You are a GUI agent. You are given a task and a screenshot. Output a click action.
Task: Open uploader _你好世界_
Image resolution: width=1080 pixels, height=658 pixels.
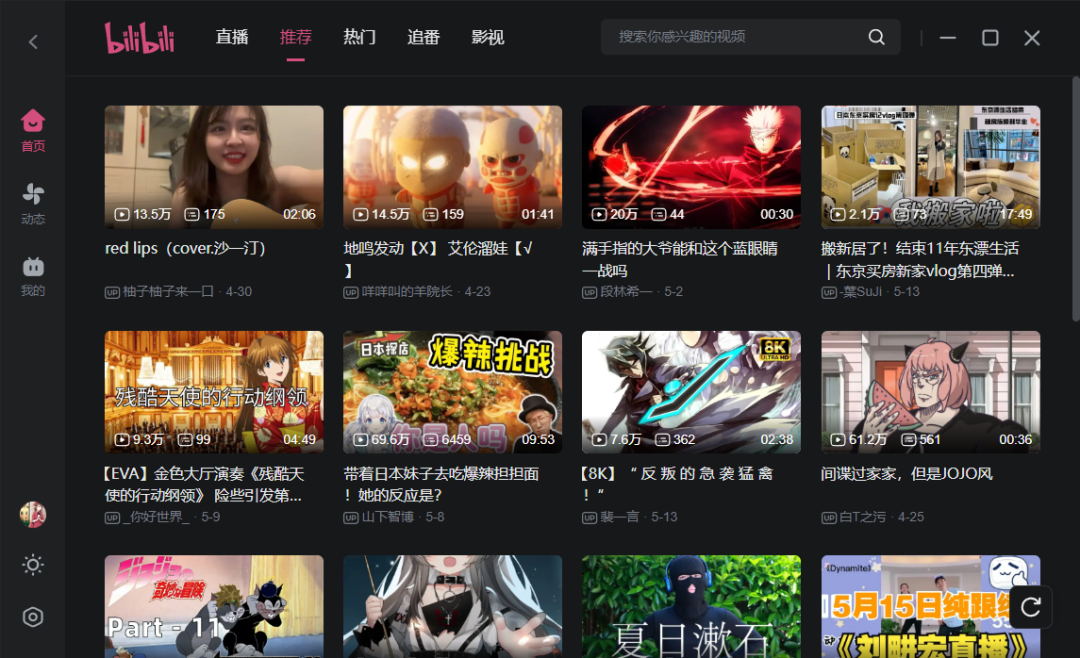tap(156, 517)
